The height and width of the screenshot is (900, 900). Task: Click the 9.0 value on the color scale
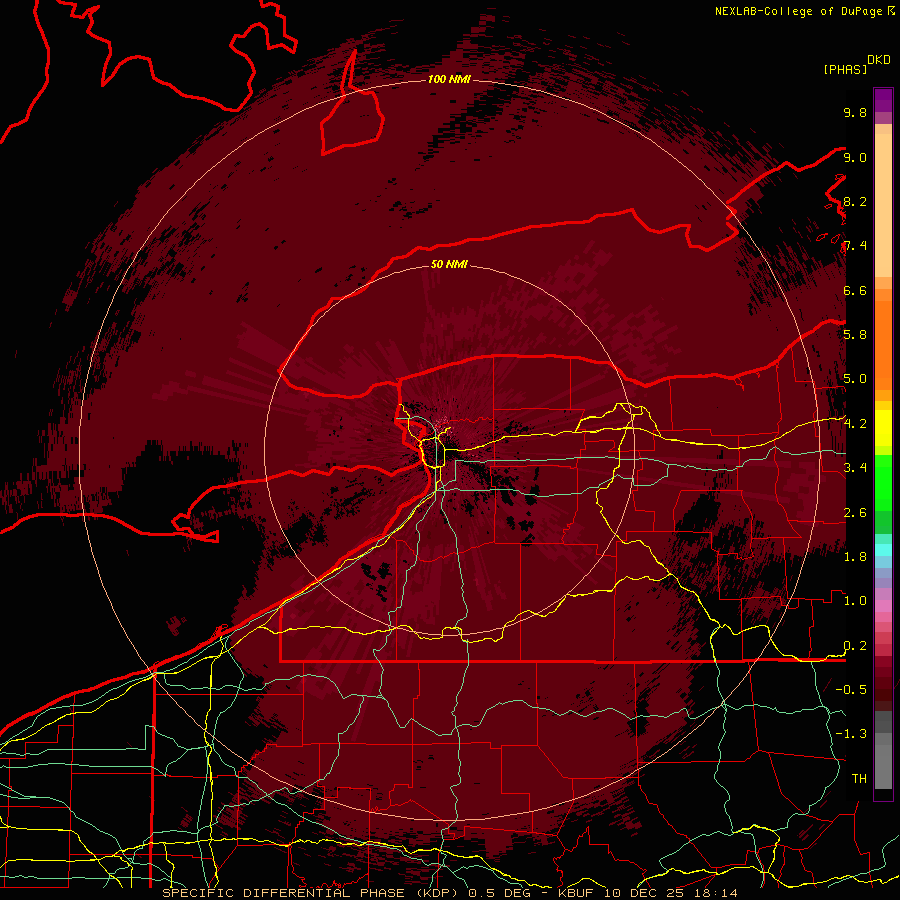click(x=855, y=157)
